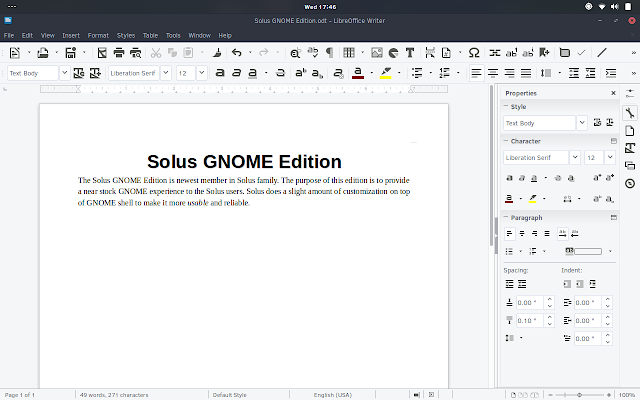Open the Styles menu
This screenshot has height=400, width=640.
point(126,36)
